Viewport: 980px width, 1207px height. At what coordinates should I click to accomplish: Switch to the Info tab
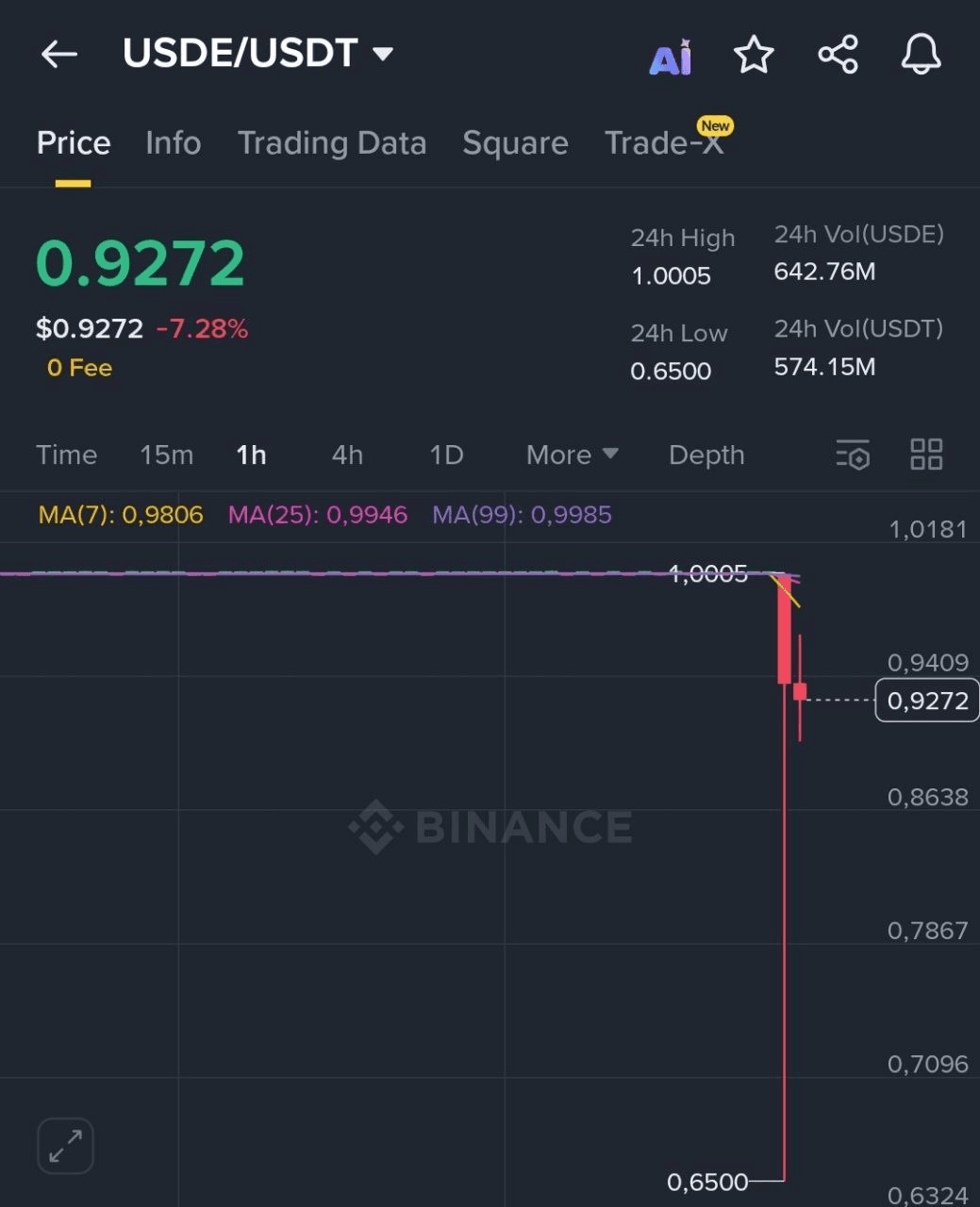coord(174,143)
